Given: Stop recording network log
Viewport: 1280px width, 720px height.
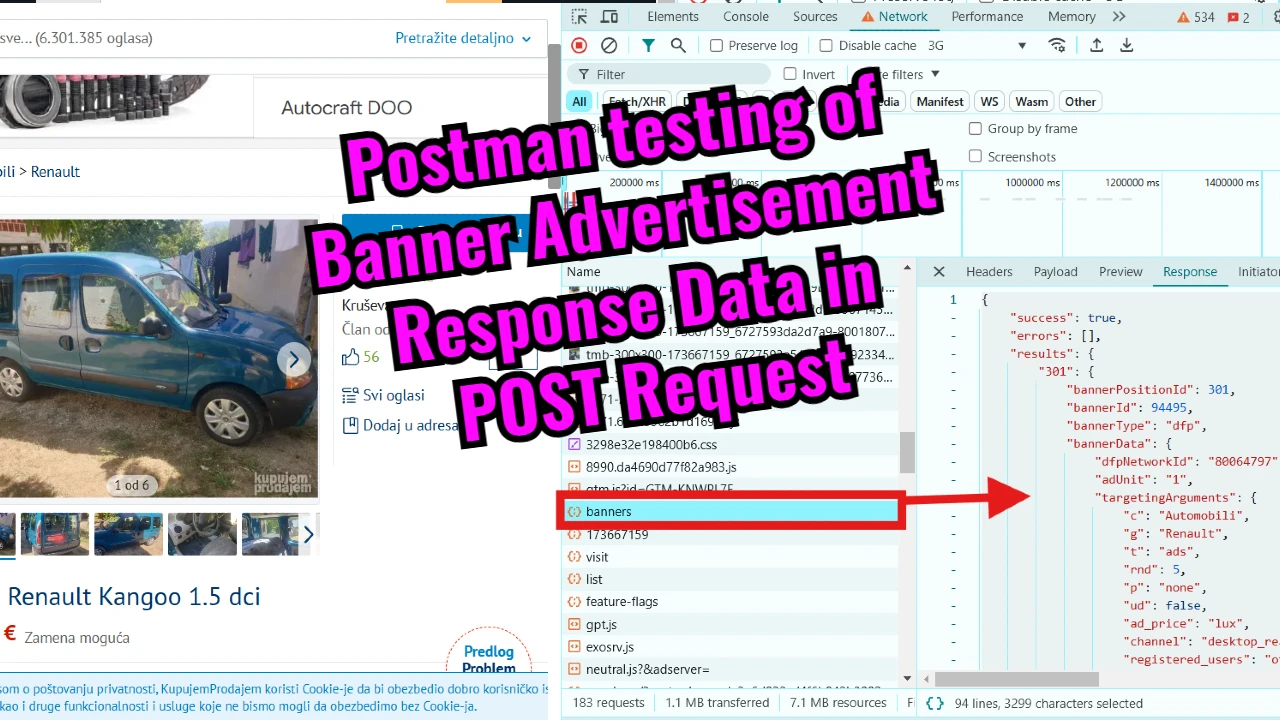Looking at the screenshot, I should 578,45.
